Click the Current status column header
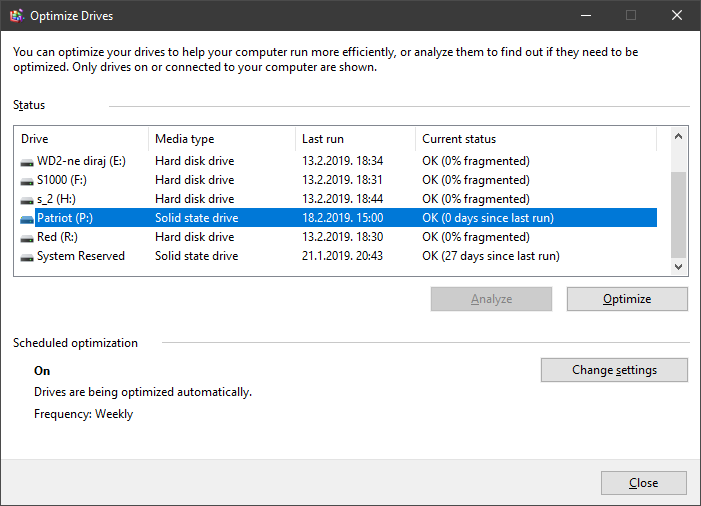This screenshot has height=506, width=701. (x=536, y=139)
